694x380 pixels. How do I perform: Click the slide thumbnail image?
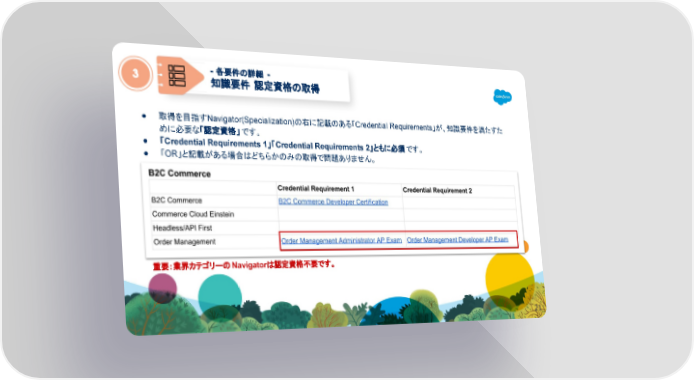(329, 189)
